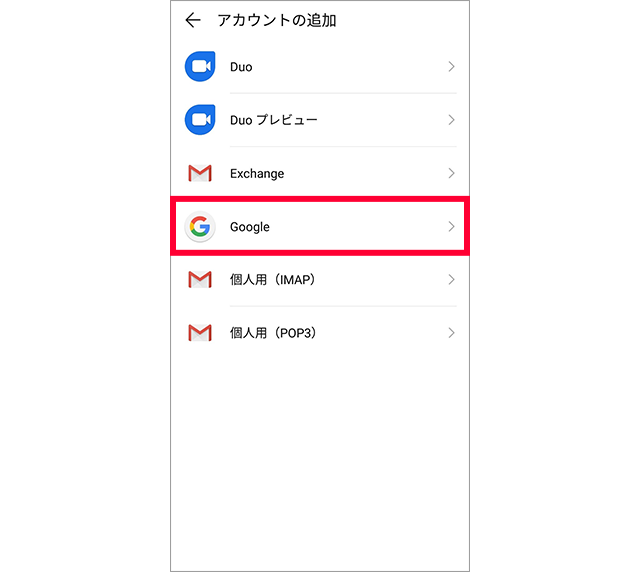The width and height of the screenshot is (640, 572).
Task: Choose 個人用 (POP3) account label
Action: (273, 333)
